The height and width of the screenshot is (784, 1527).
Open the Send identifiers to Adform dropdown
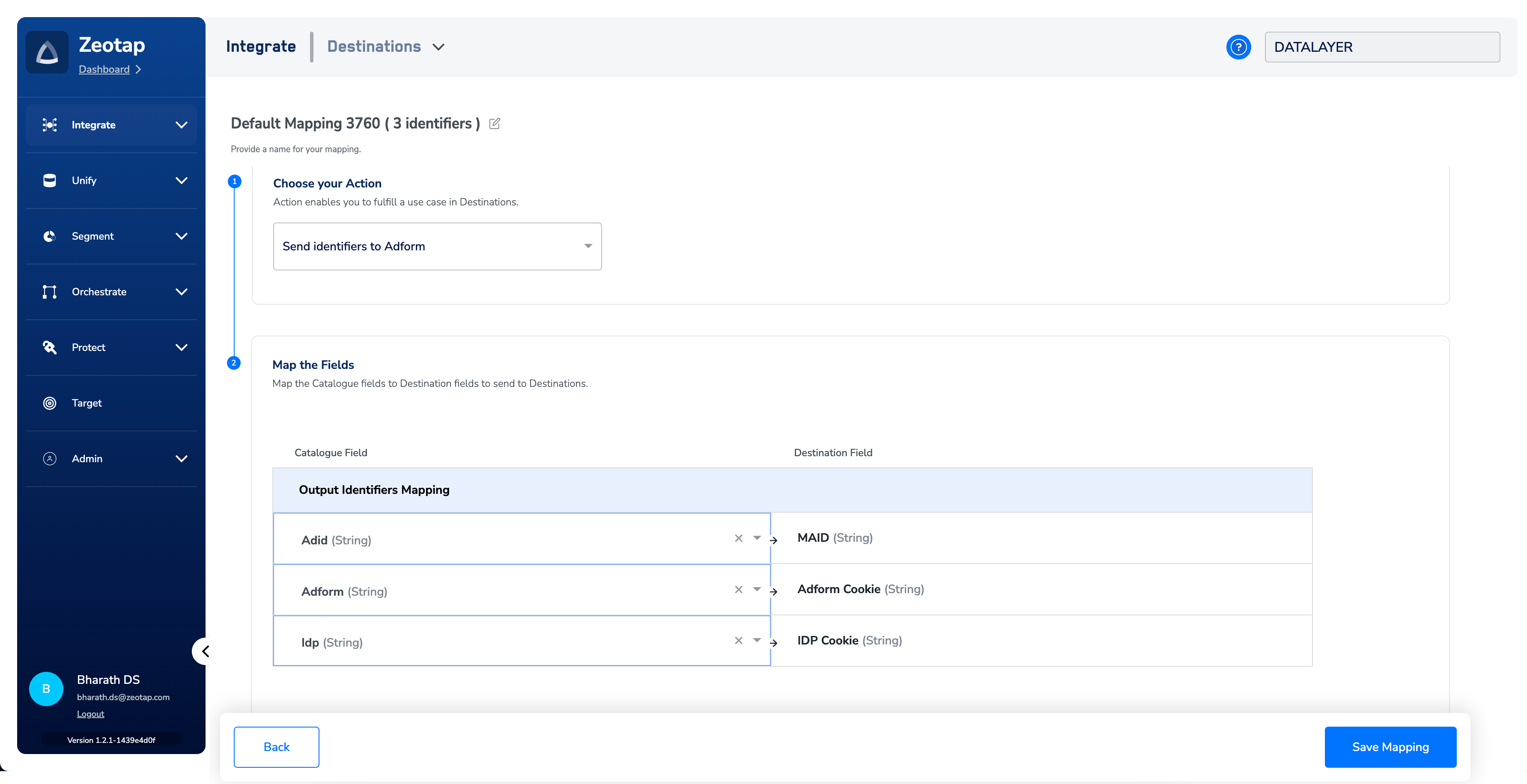437,246
